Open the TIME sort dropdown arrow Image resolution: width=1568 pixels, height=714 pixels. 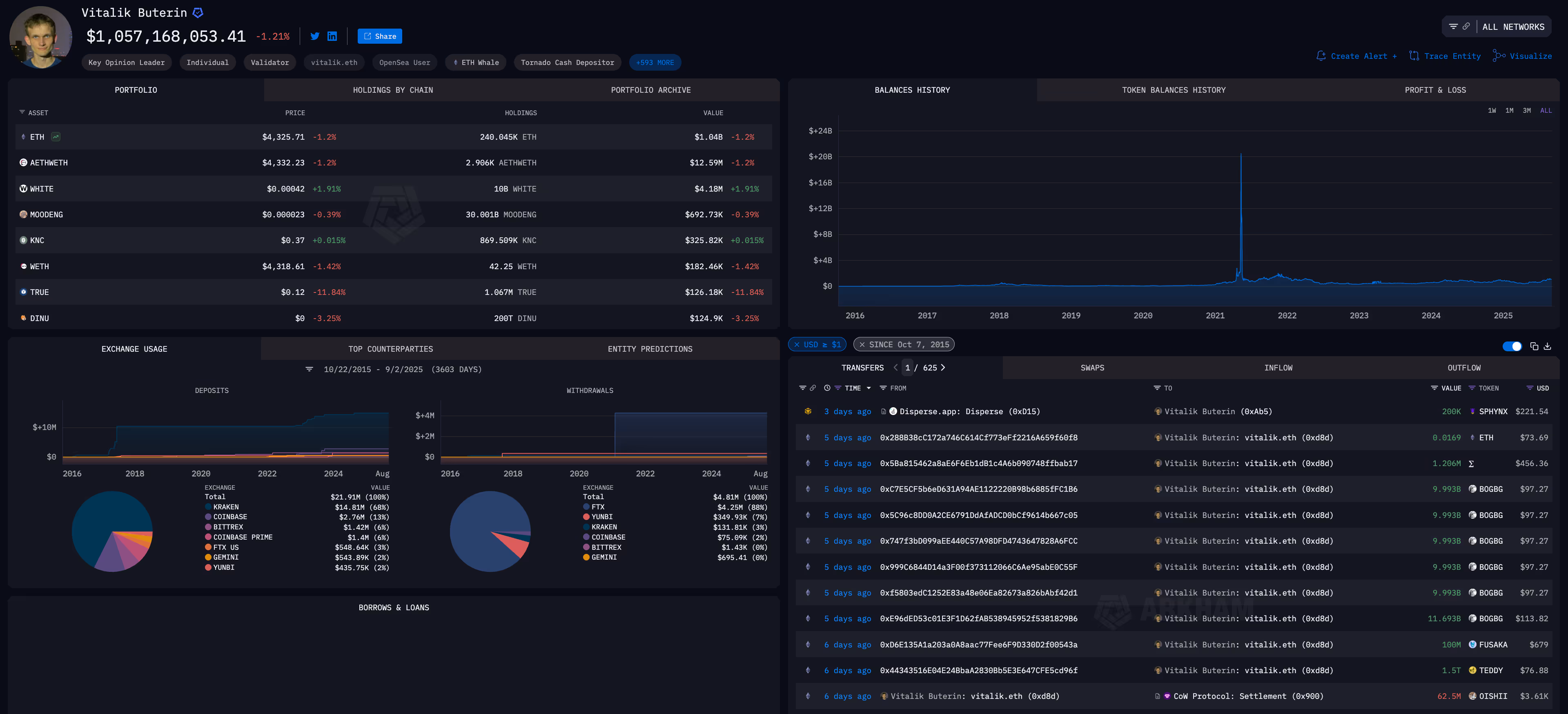[869, 388]
